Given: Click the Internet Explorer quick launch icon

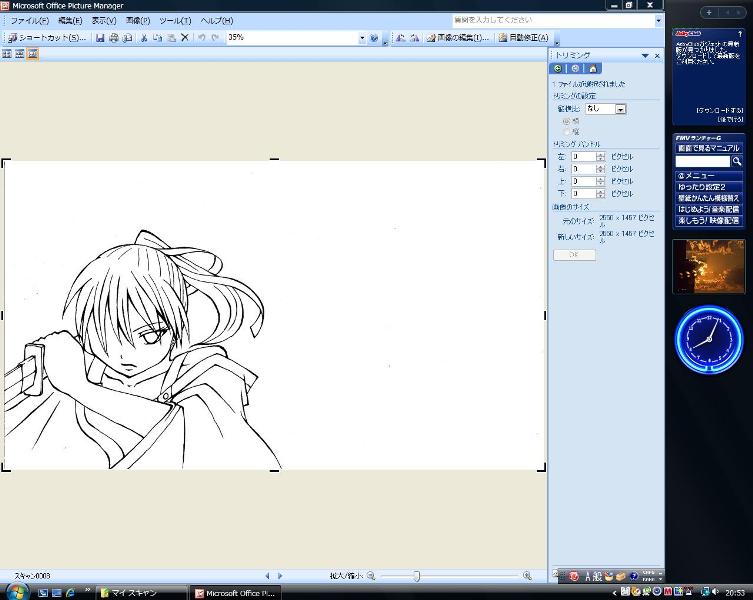Looking at the screenshot, I should (70, 593).
